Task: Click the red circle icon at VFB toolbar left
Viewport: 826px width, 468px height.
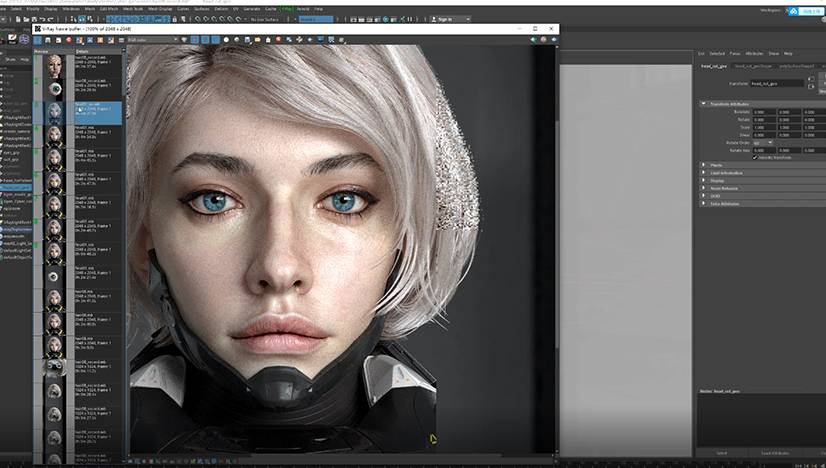Action: click(x=69, y=40)
